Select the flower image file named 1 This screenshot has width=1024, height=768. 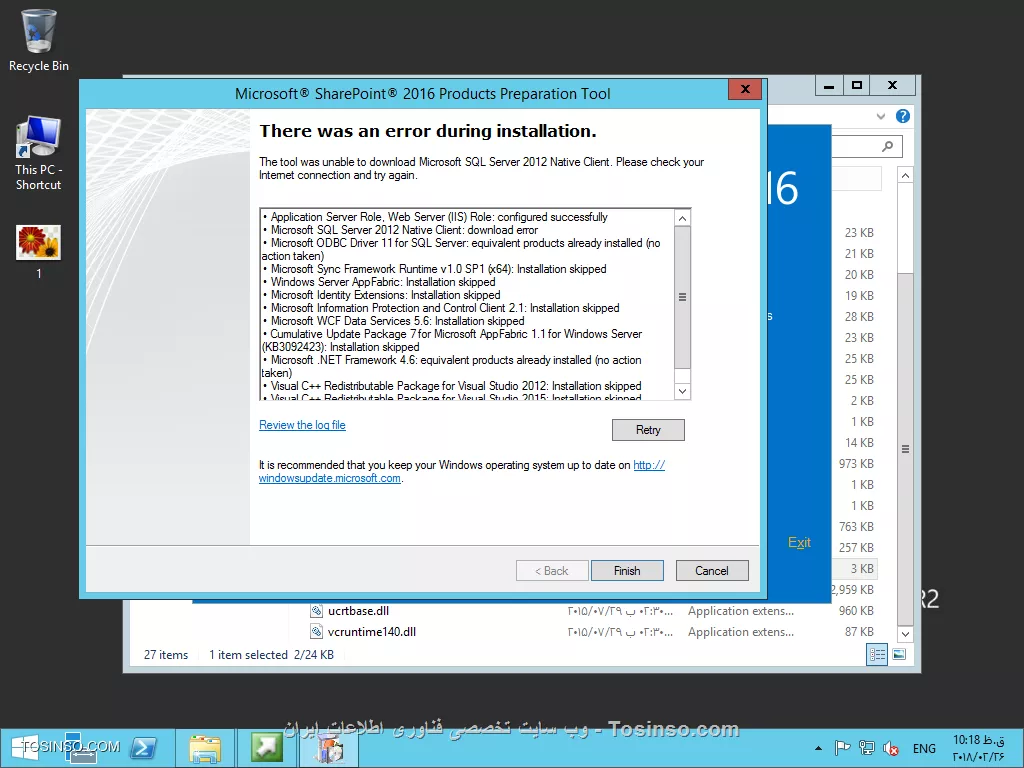(x=39, y=252)
